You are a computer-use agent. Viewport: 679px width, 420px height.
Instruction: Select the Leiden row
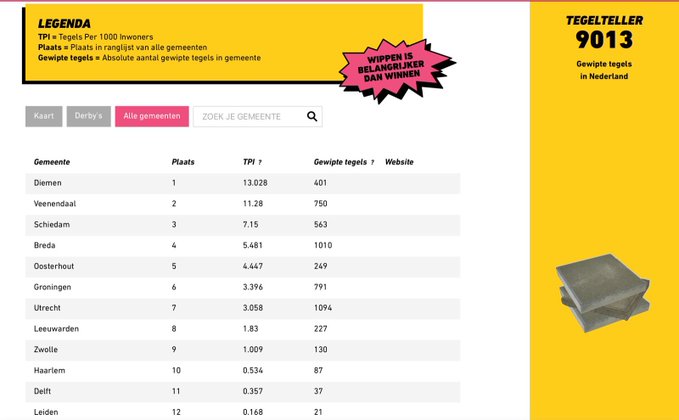pos(47,412)
